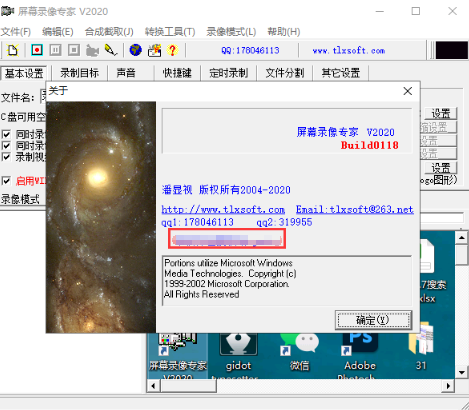Click the registration icon beside the globe

point(154,50)
